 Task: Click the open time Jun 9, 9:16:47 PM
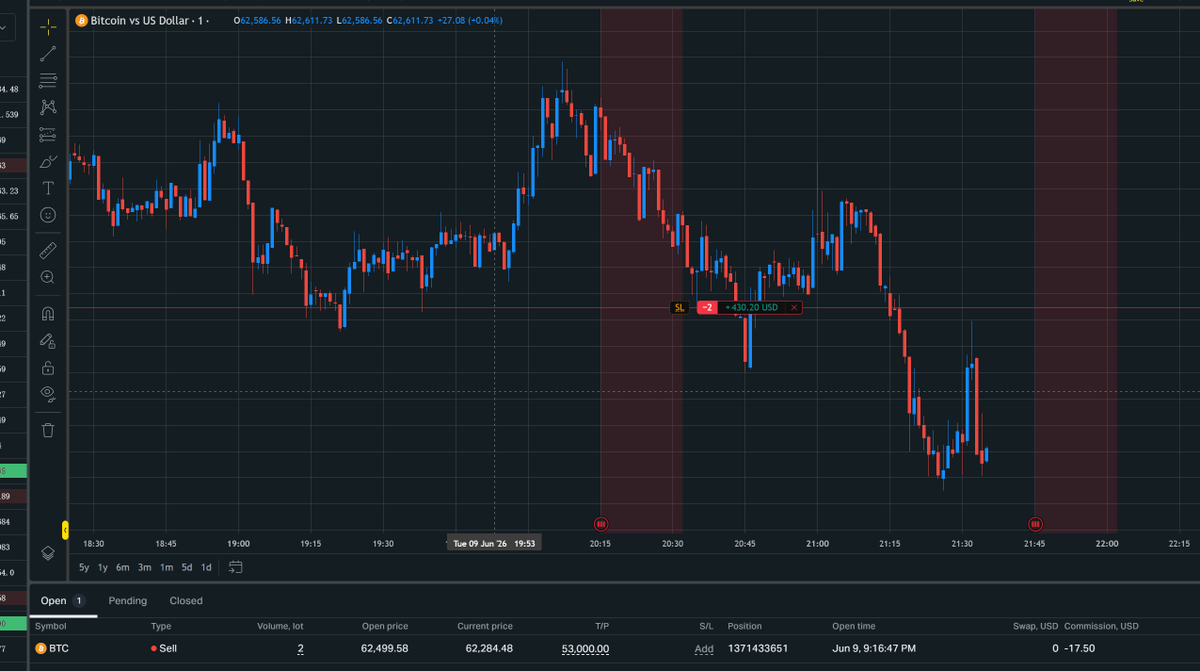point(875,649)
